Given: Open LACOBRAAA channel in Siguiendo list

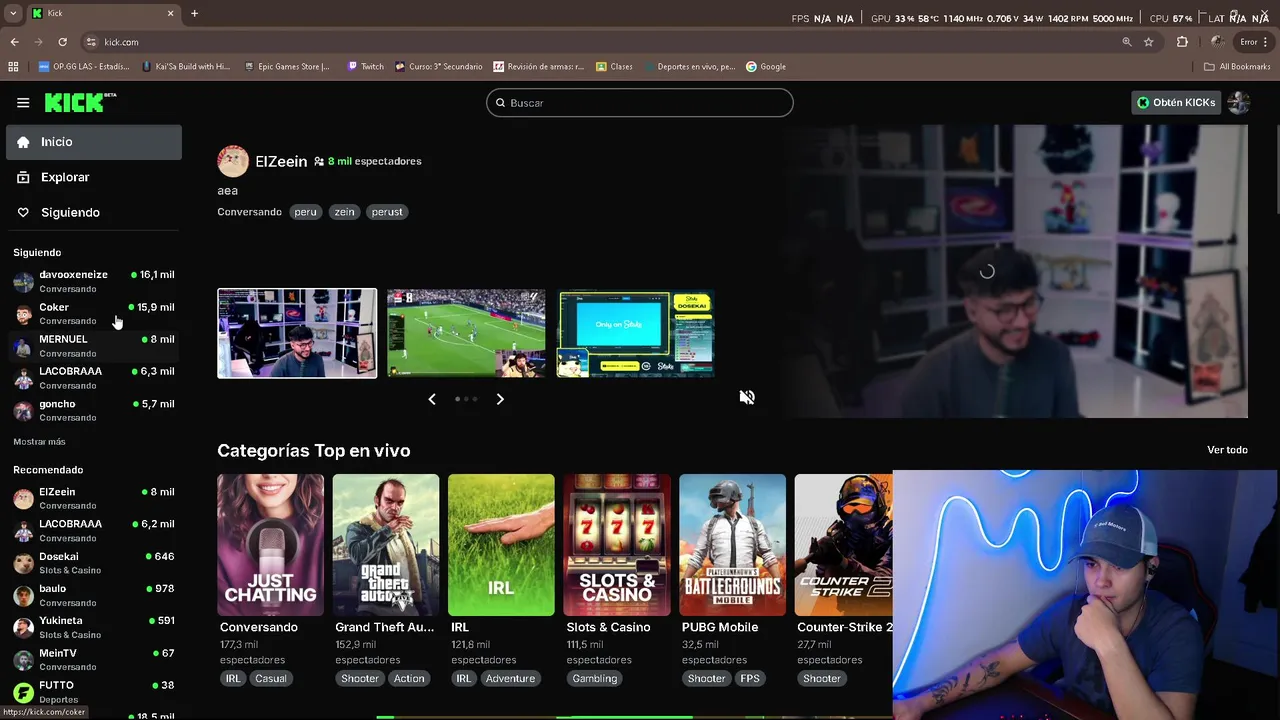Looking at the screenshot, I should pyautogui.click(x=94, y=378).
